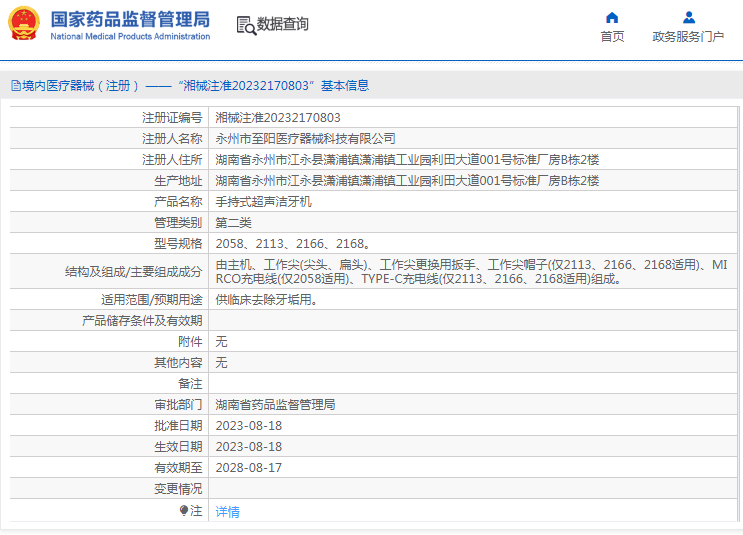The width and height of the screenshot is (743, 535).
Task: Click the document icon before 境内医疗器械
Action: [16, 86]
